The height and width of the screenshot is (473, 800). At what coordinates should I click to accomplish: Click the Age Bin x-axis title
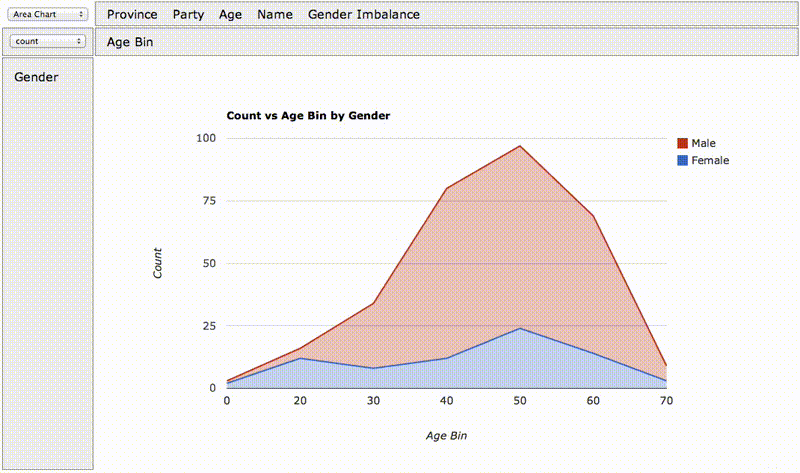tap(446, 436)
